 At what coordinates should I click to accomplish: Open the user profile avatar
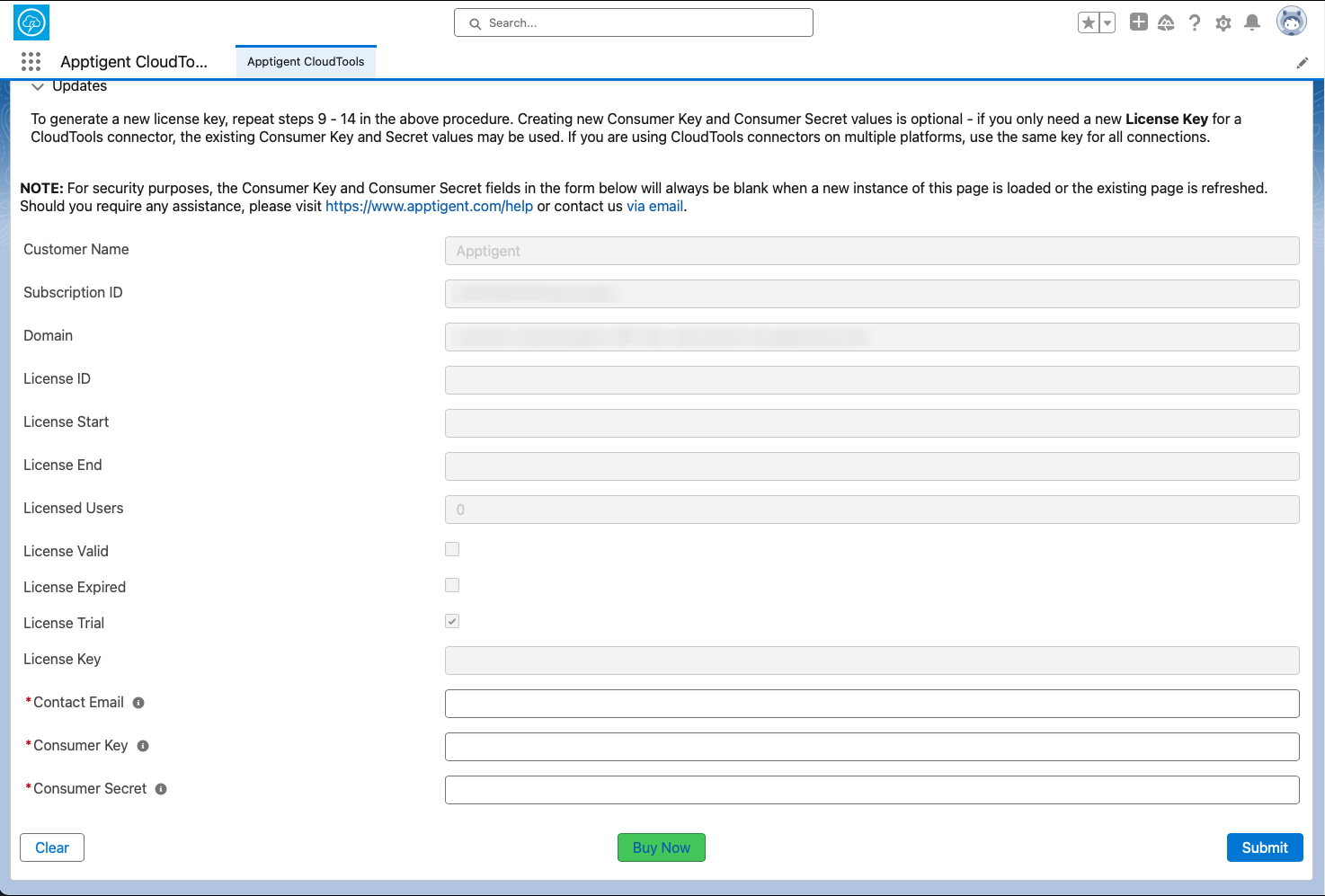pyautogui.click(x=1291, y=22)
